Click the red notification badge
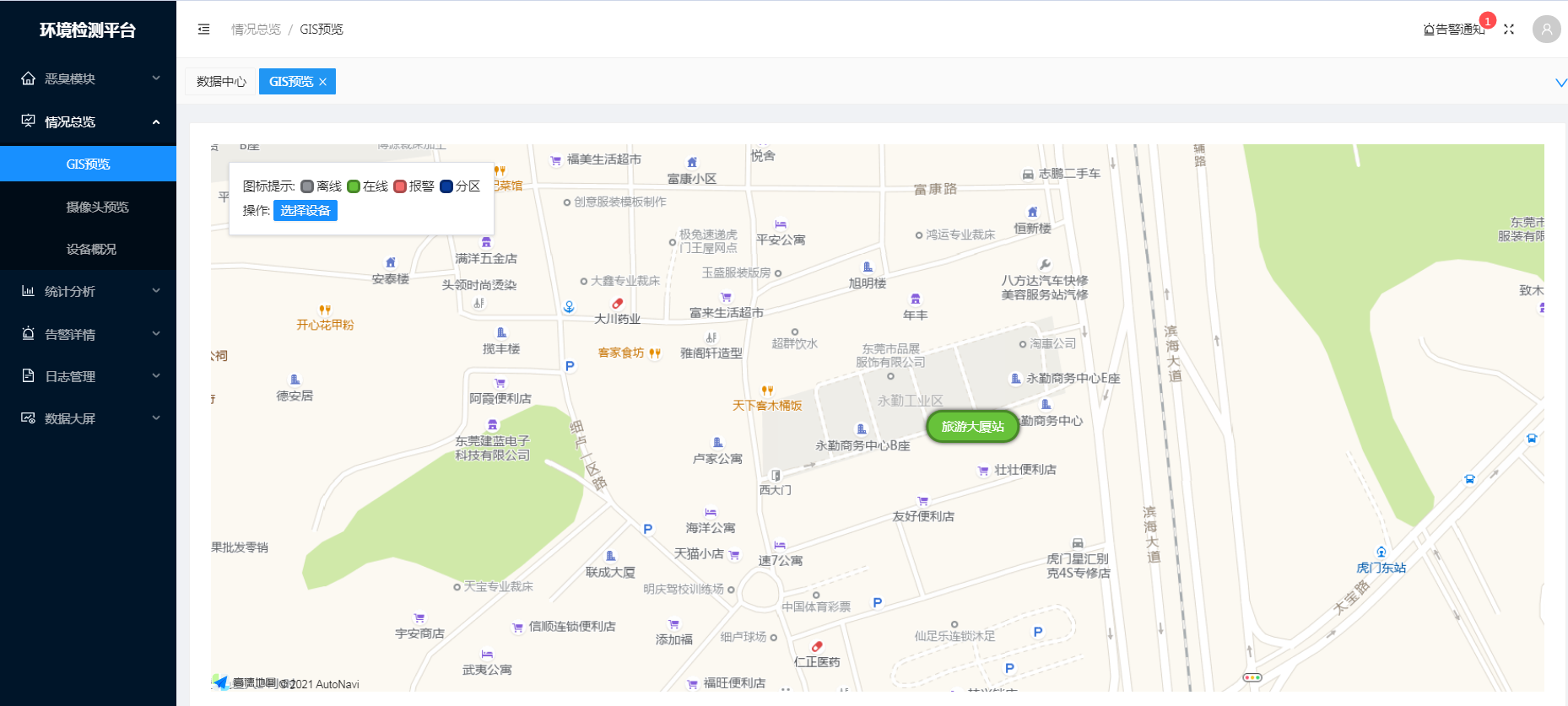Image resolution: width=1568 pixels, height=706 pixels. click(x=1487, y=21)
